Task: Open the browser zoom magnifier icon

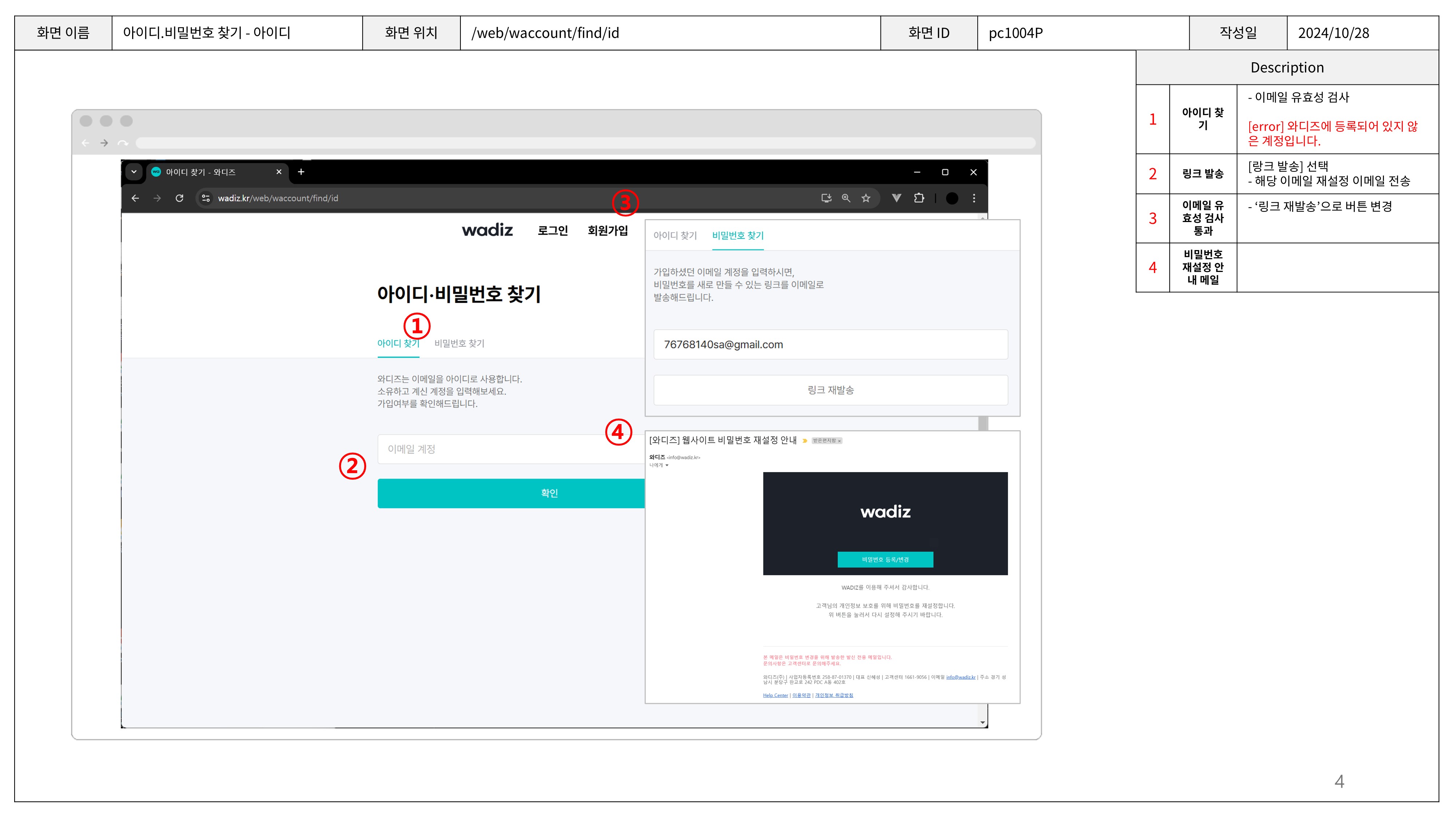Action: click(846, 198)
